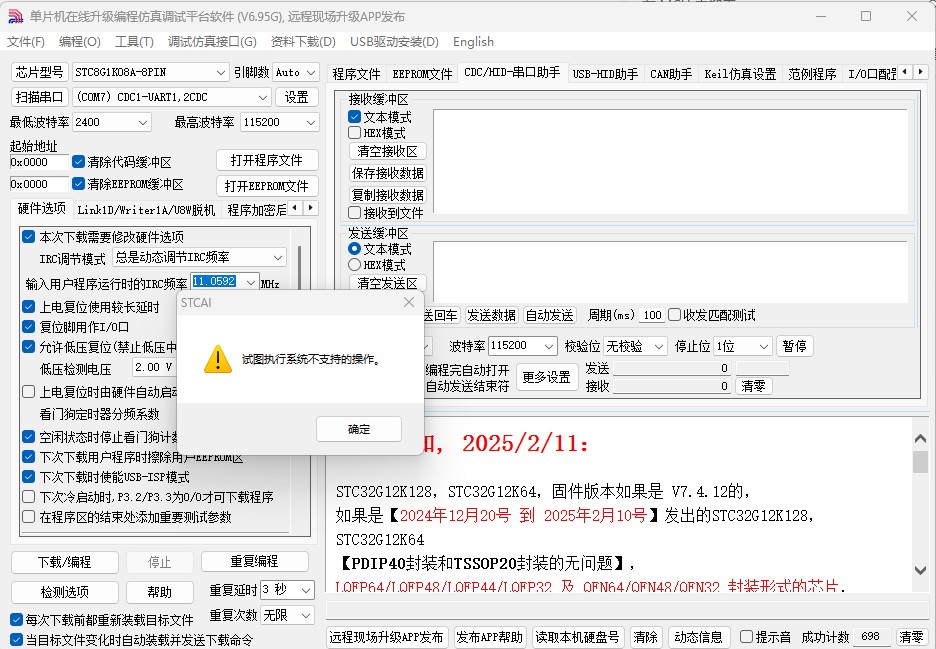Select send buffer 文本模式 radio
The width and height of the screenshot is (936, 649).
355,248
